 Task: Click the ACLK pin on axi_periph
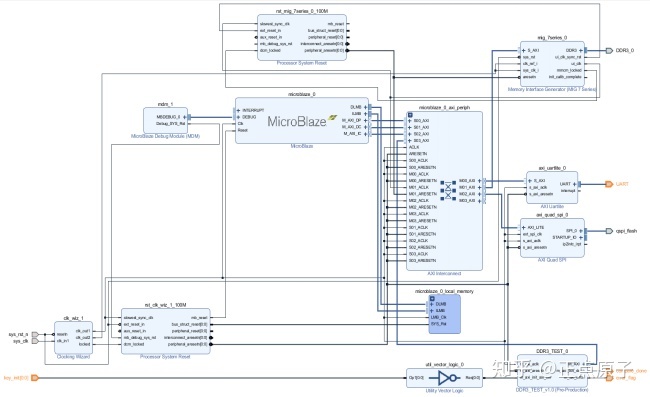[x=414, y=147]
